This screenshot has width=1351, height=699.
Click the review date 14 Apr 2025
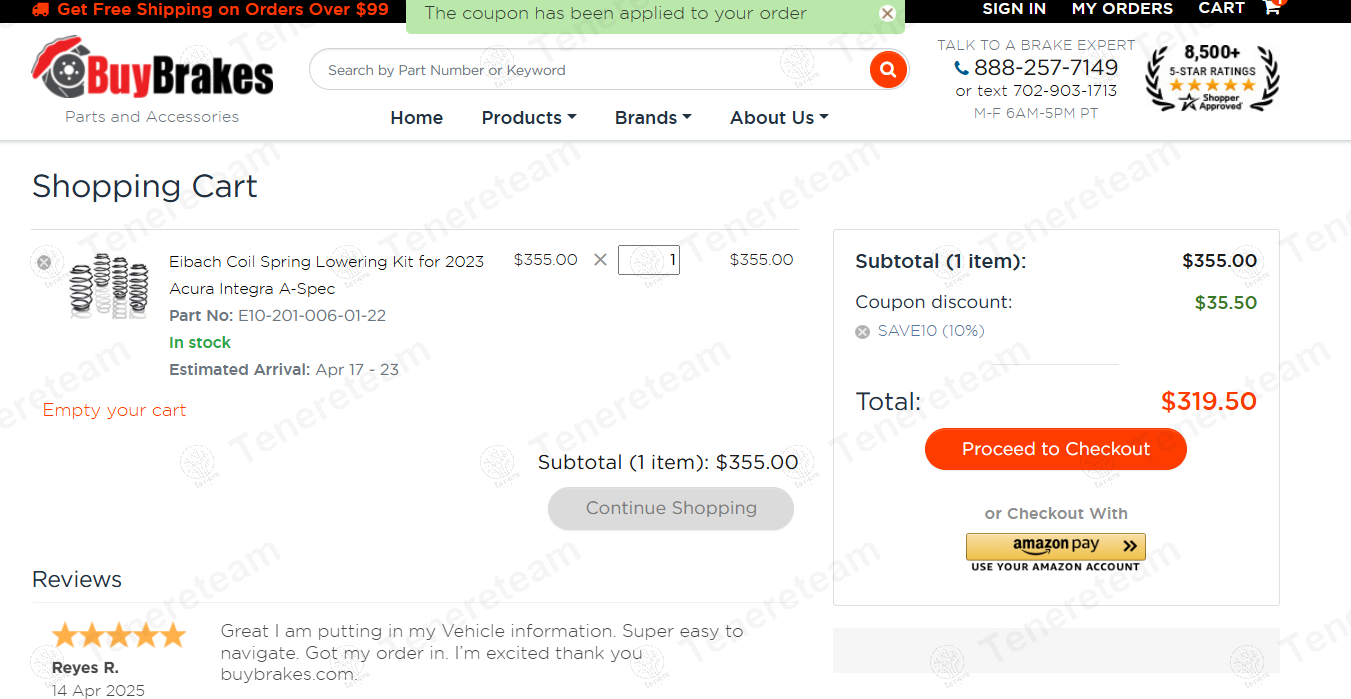(x=98, y=690)
